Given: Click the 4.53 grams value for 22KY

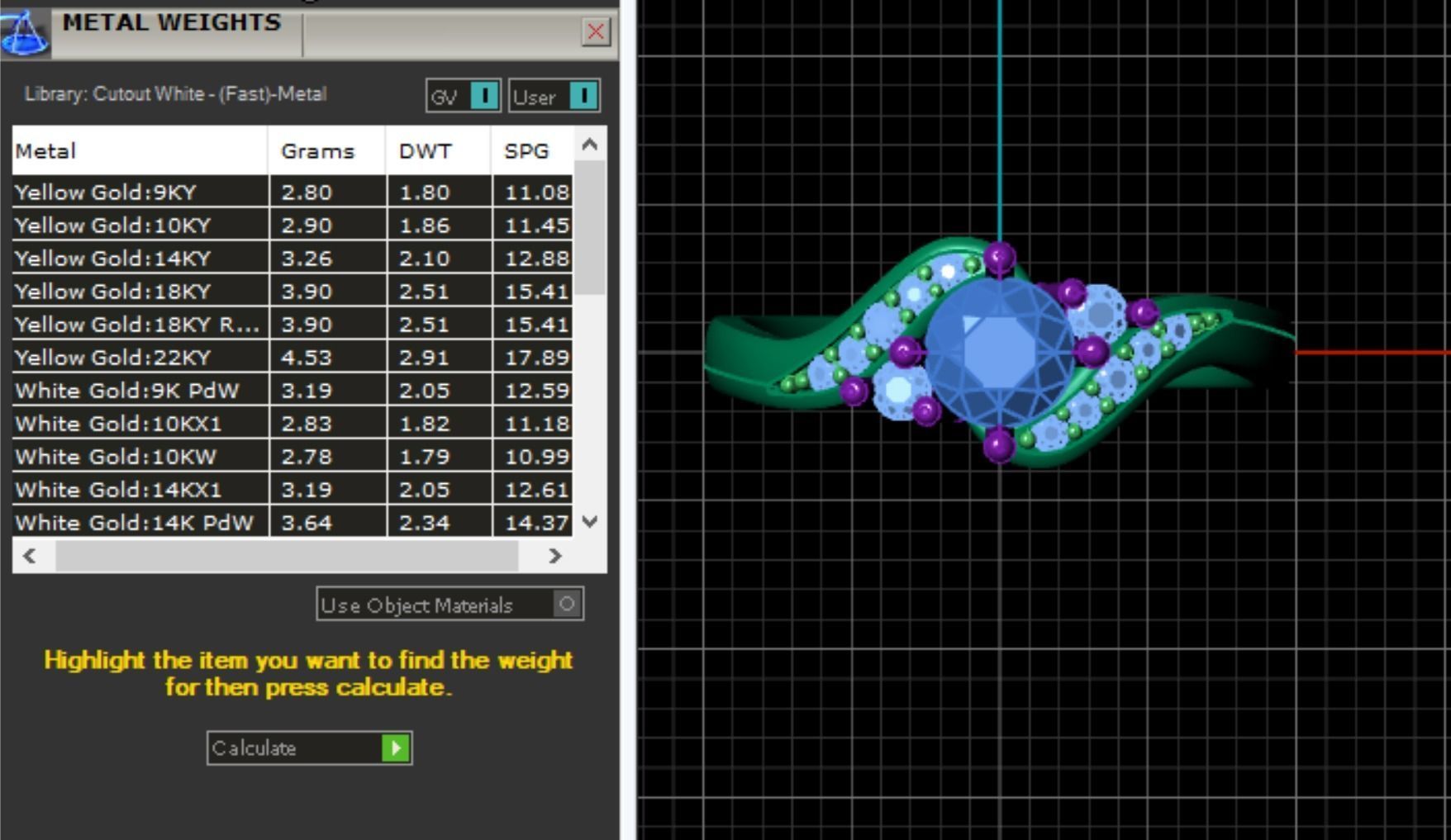Looking at the screenshot, I should (307, 358).
